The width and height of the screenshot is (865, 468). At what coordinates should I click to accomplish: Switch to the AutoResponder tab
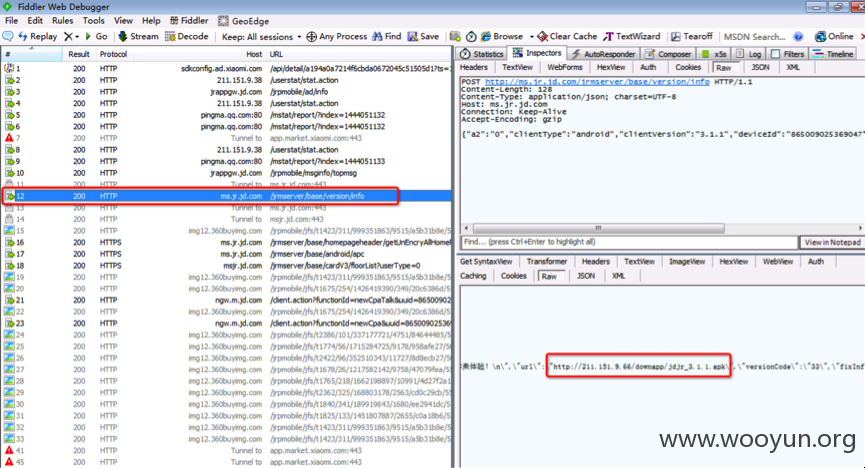coord(603,54)
